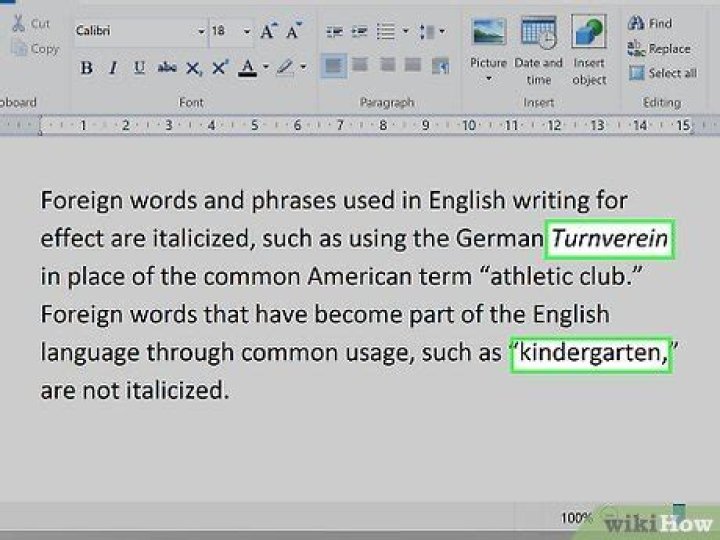Screen dimensions: 720x540
Task: Click the line spacing icon
Action: 427,31
